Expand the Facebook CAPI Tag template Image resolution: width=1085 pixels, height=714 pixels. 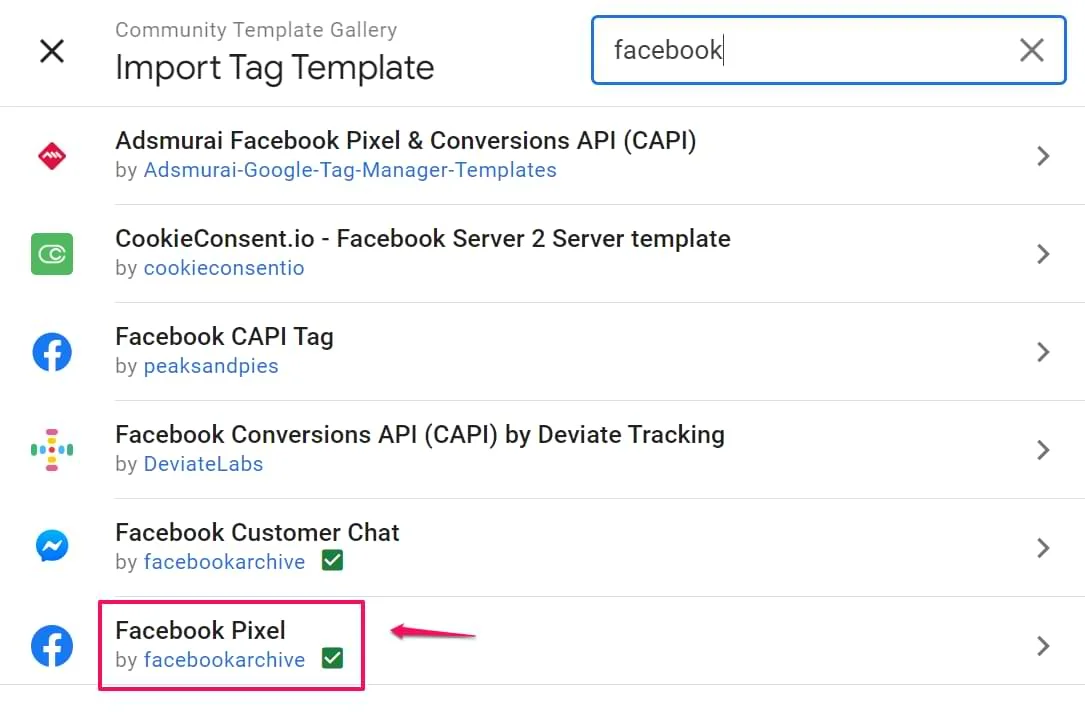[x=1043, y=352]
